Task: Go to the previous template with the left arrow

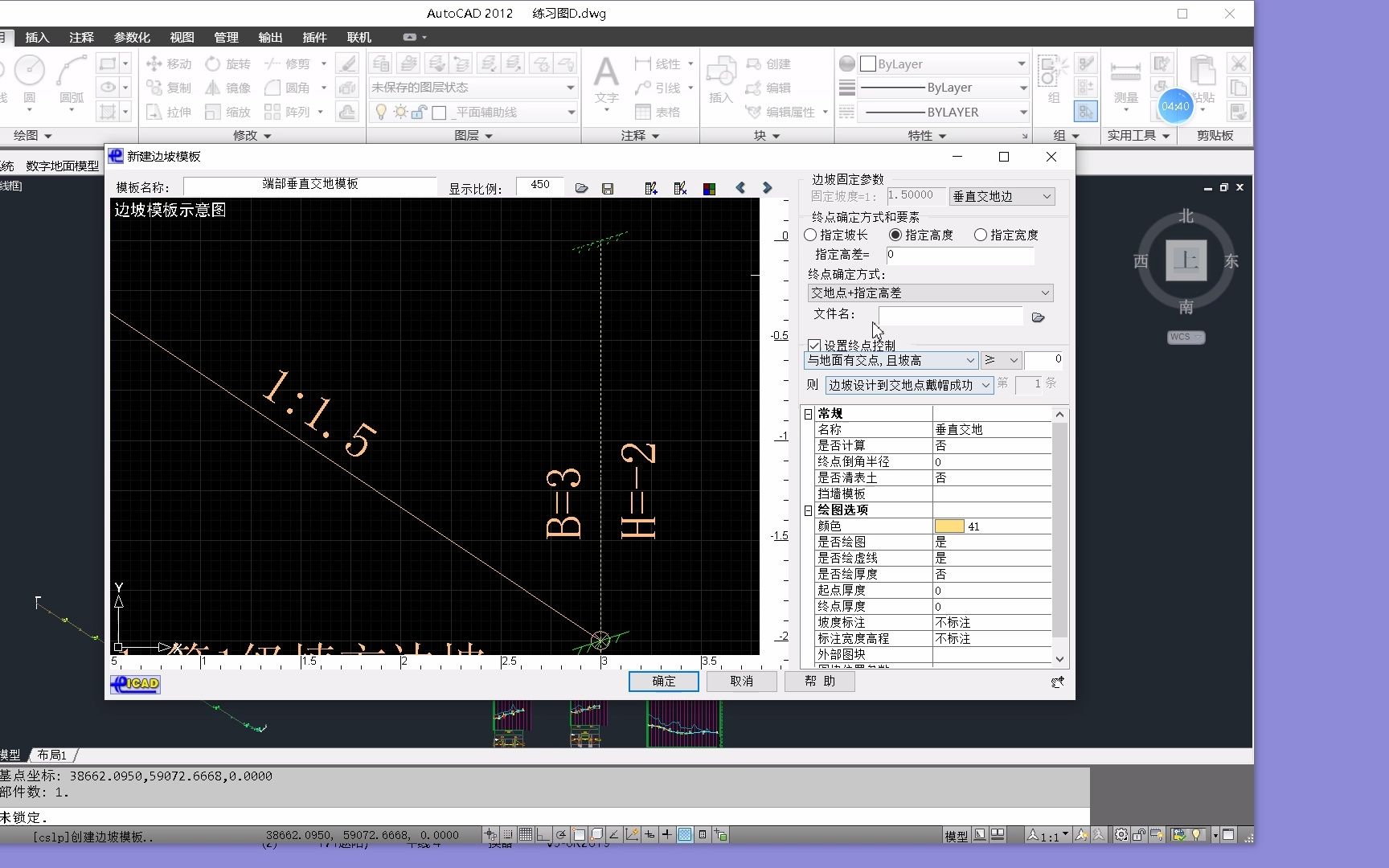Action: 740,187
